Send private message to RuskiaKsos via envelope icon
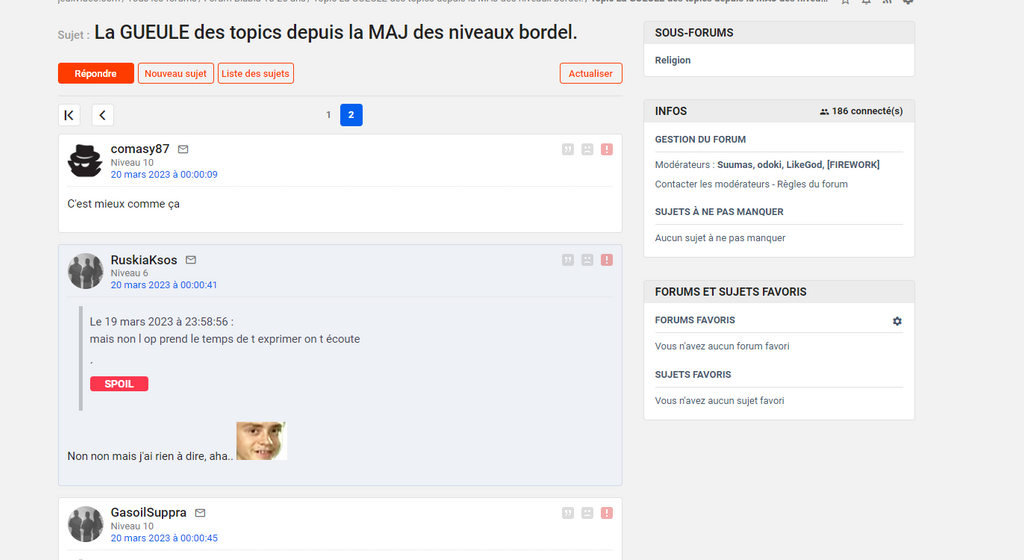1024x560 pixels. (x=191, y=260)
